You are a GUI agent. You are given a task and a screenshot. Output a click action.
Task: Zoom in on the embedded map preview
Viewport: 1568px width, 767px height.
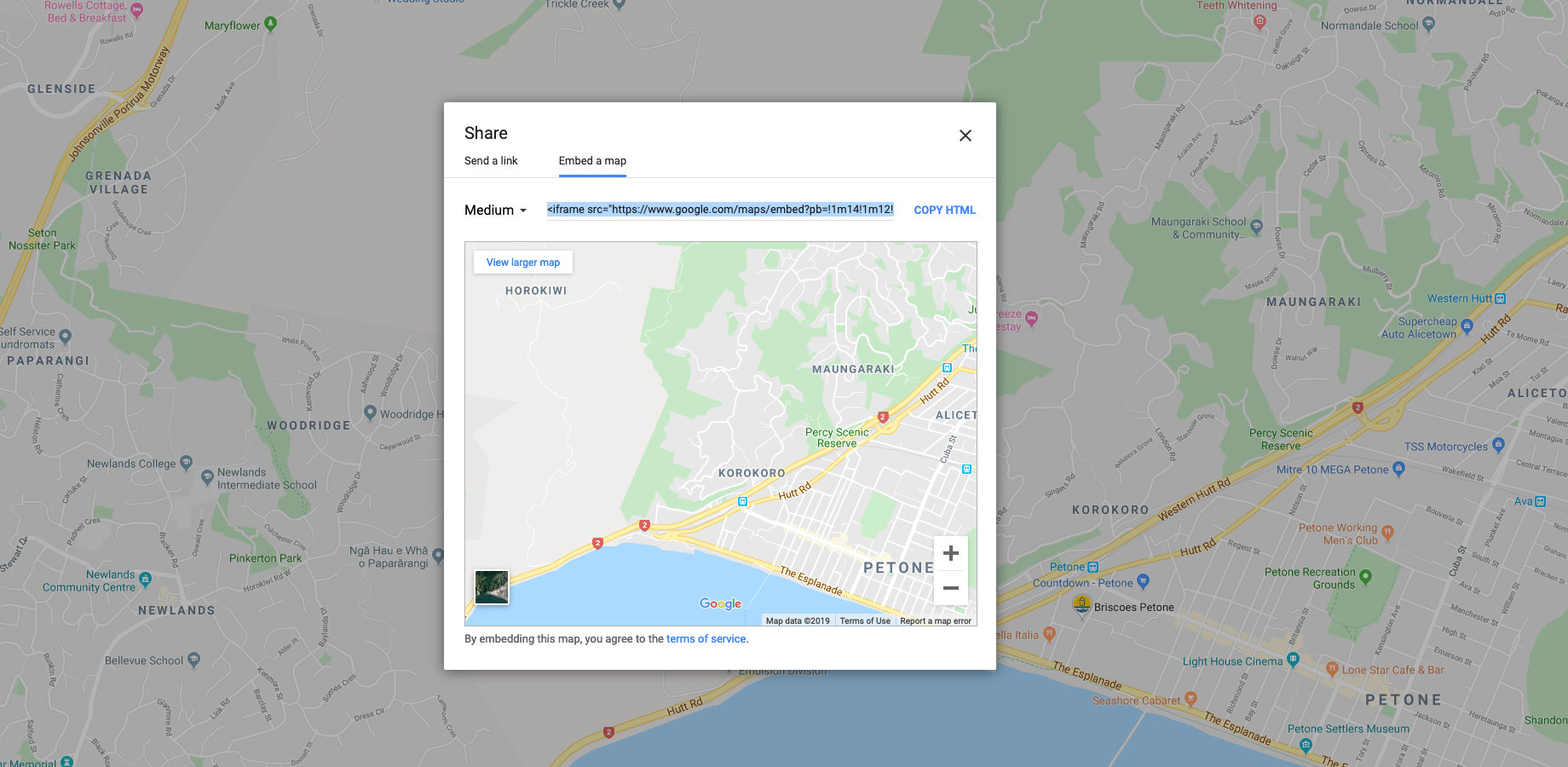951,553
